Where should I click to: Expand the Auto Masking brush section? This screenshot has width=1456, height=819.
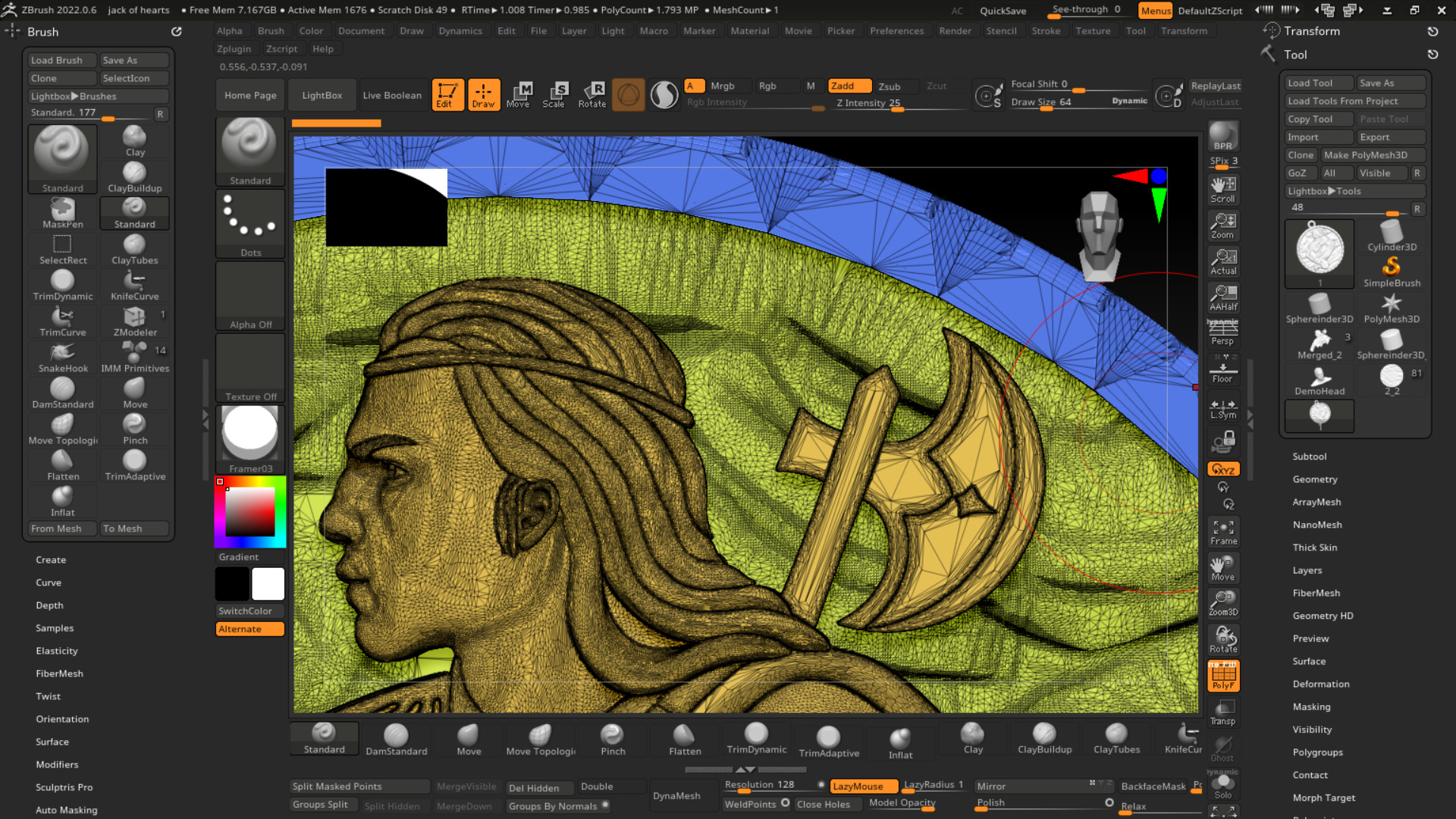coord(66,810)
